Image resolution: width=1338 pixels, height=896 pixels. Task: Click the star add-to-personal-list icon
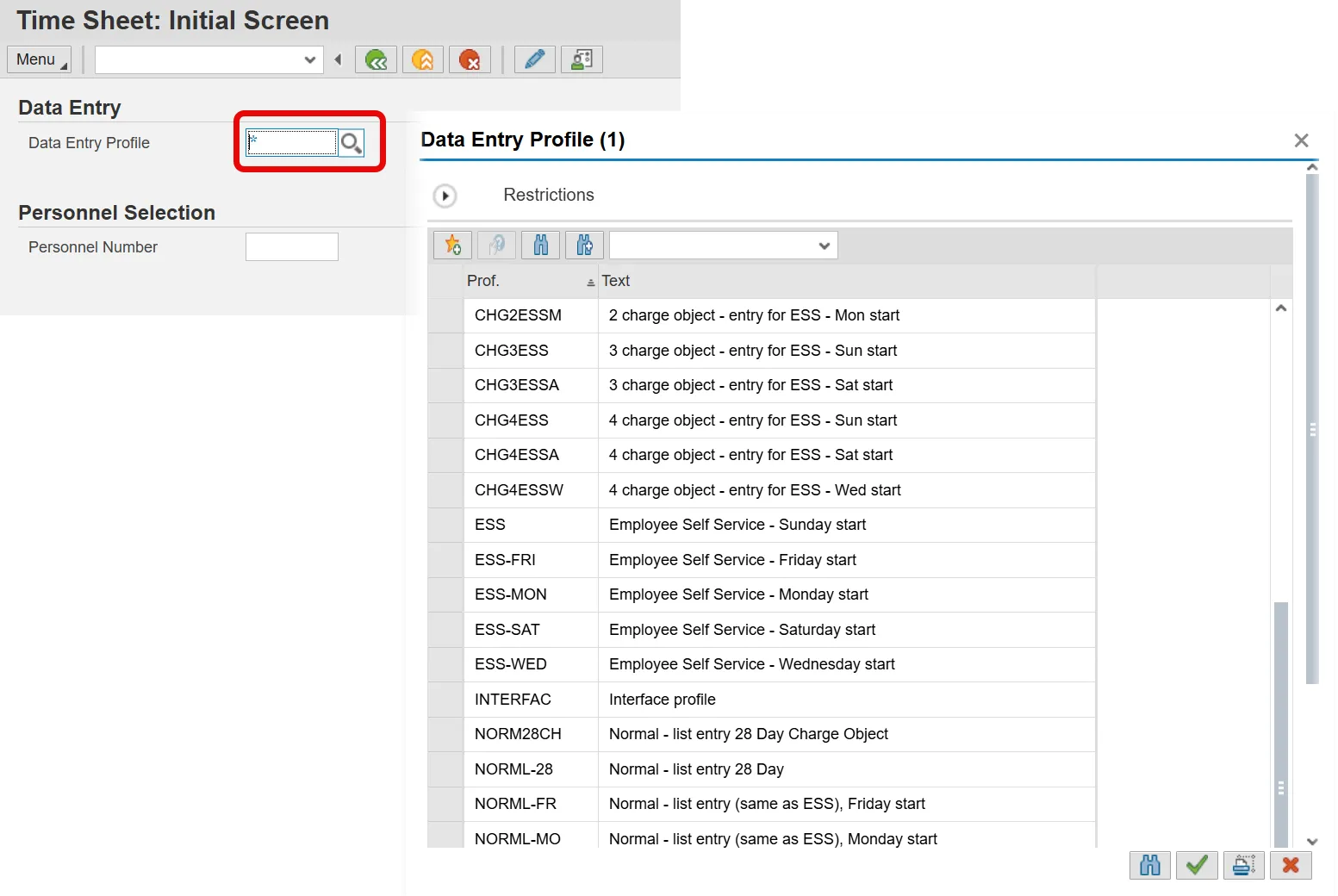pyautogui.click(x=452, y=246)
